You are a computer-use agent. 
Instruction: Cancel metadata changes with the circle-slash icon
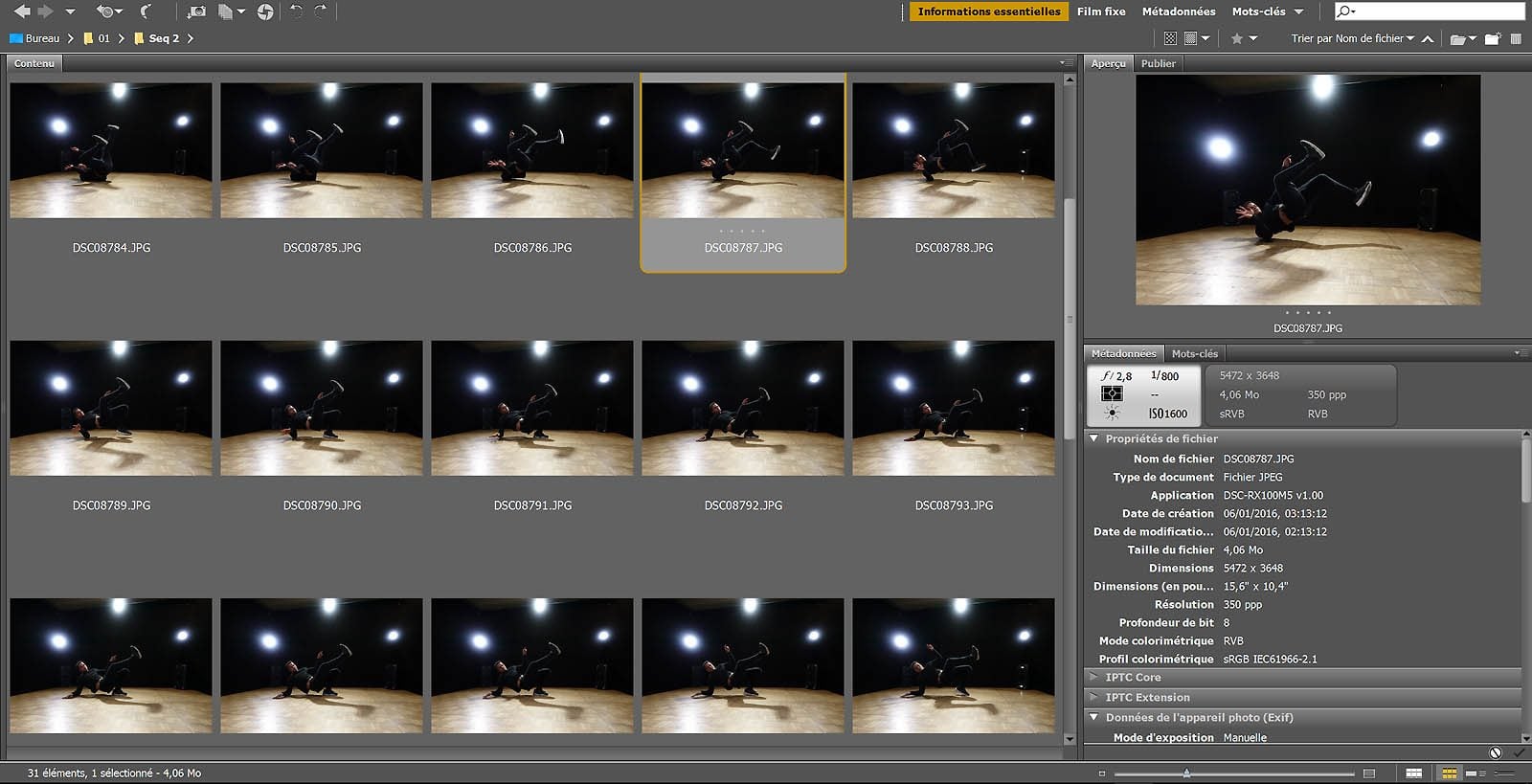tap(1496, 753)
